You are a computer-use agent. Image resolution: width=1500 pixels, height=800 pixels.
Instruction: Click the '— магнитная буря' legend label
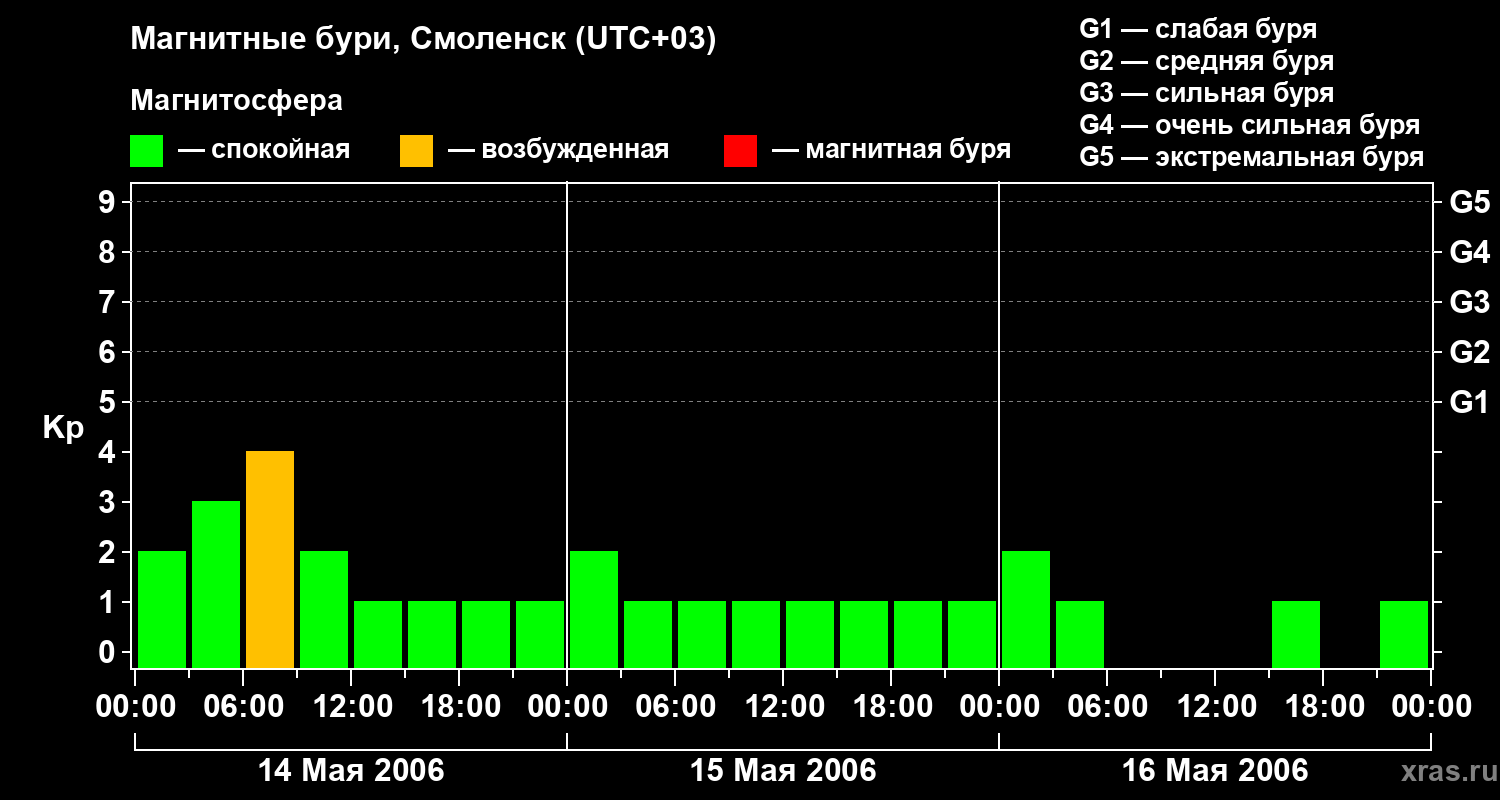click(x=891, y=150)
